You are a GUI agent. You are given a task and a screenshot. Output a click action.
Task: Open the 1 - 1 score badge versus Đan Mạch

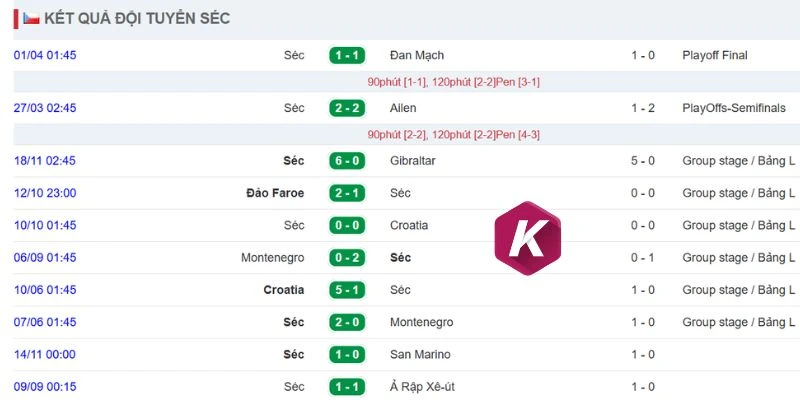[347, 55]
